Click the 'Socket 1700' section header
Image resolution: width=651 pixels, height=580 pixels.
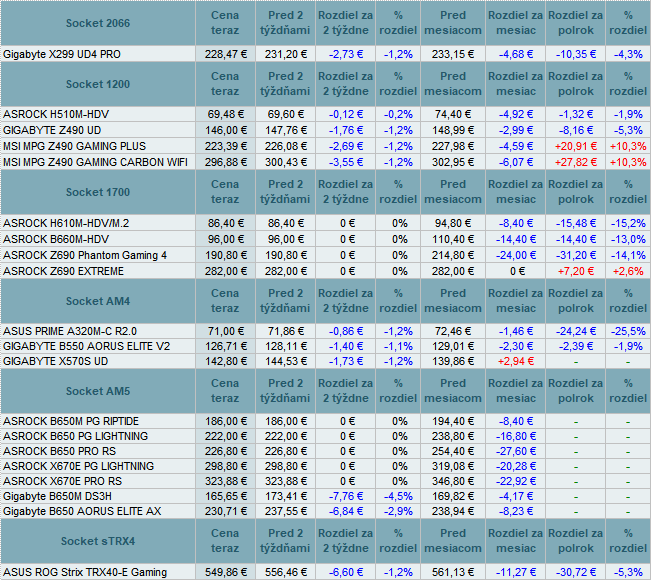(98, 192)
